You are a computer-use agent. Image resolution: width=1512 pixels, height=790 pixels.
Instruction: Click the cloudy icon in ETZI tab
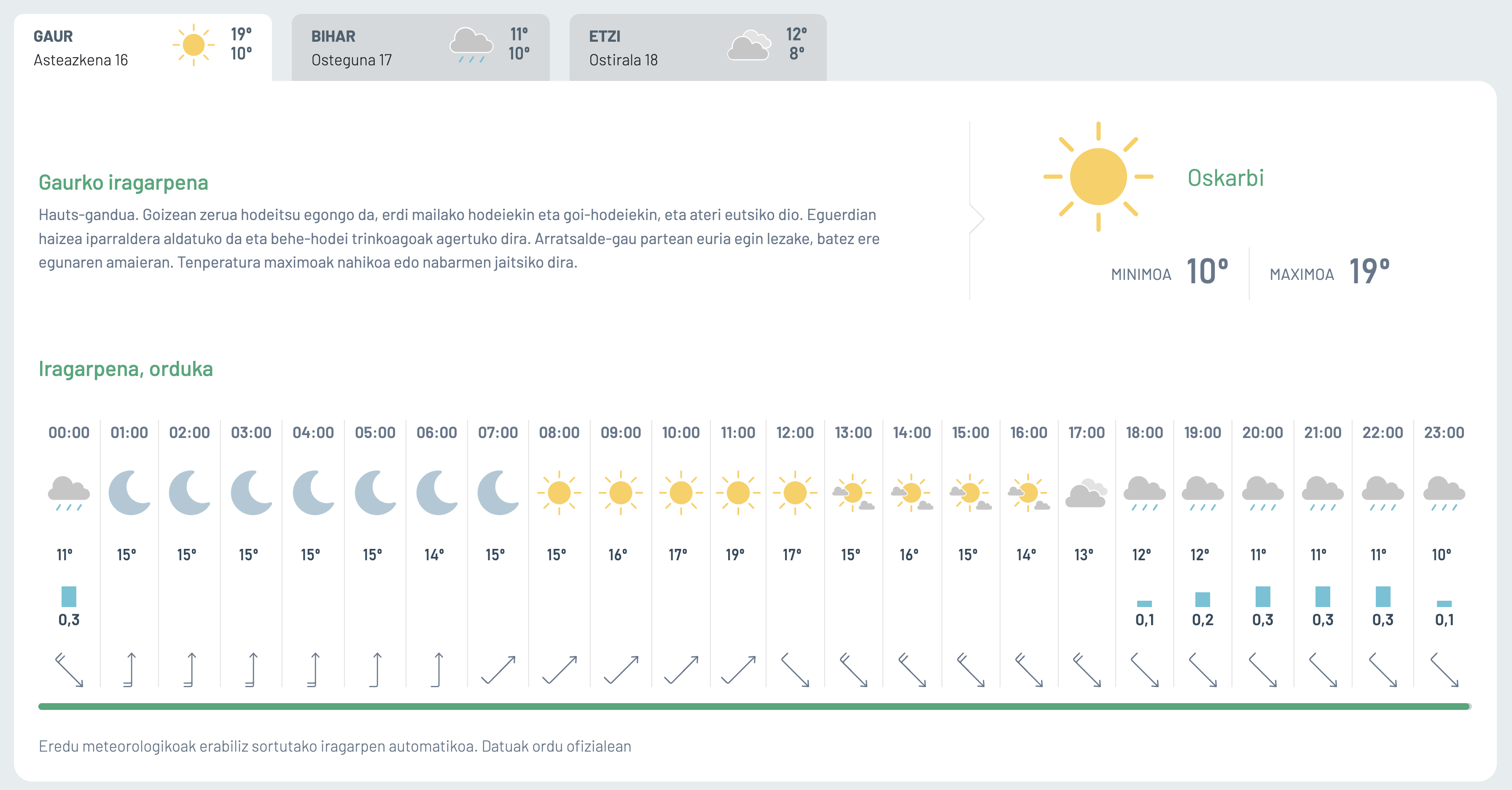coord(749,45)
